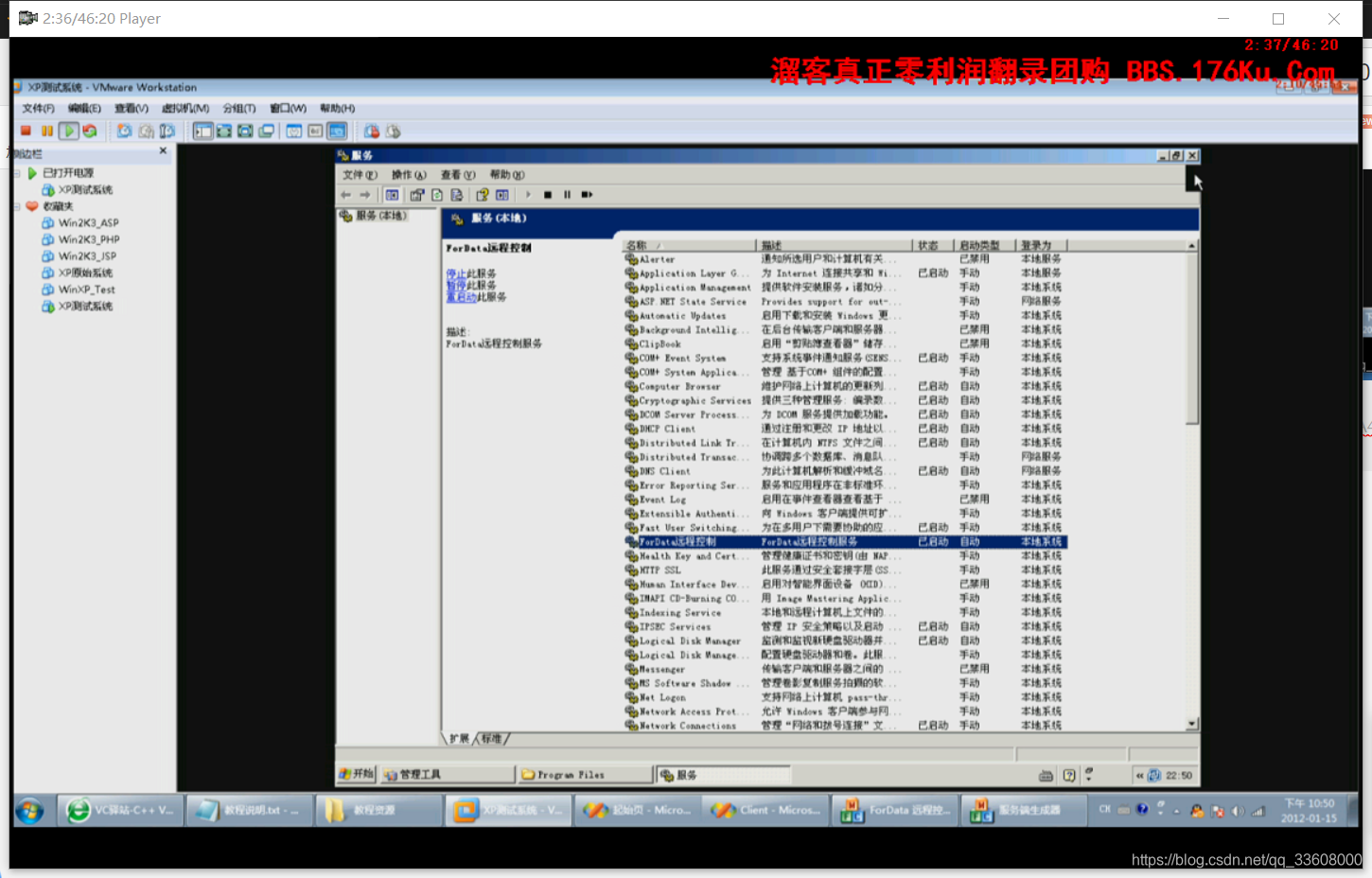Click the VMware console view icon
This screenshot has width=1372, height=878.
[337, 131]
